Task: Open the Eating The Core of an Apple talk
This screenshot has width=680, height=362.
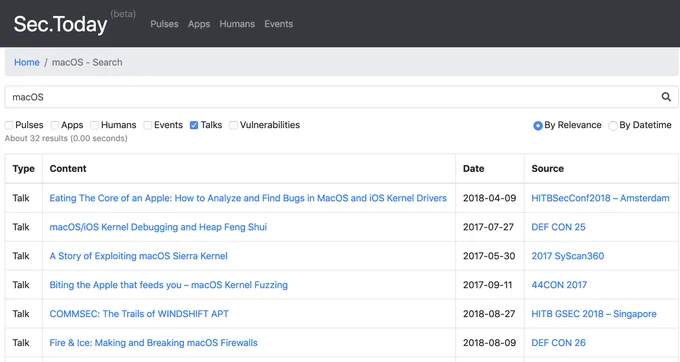Action: coord(248,198)
